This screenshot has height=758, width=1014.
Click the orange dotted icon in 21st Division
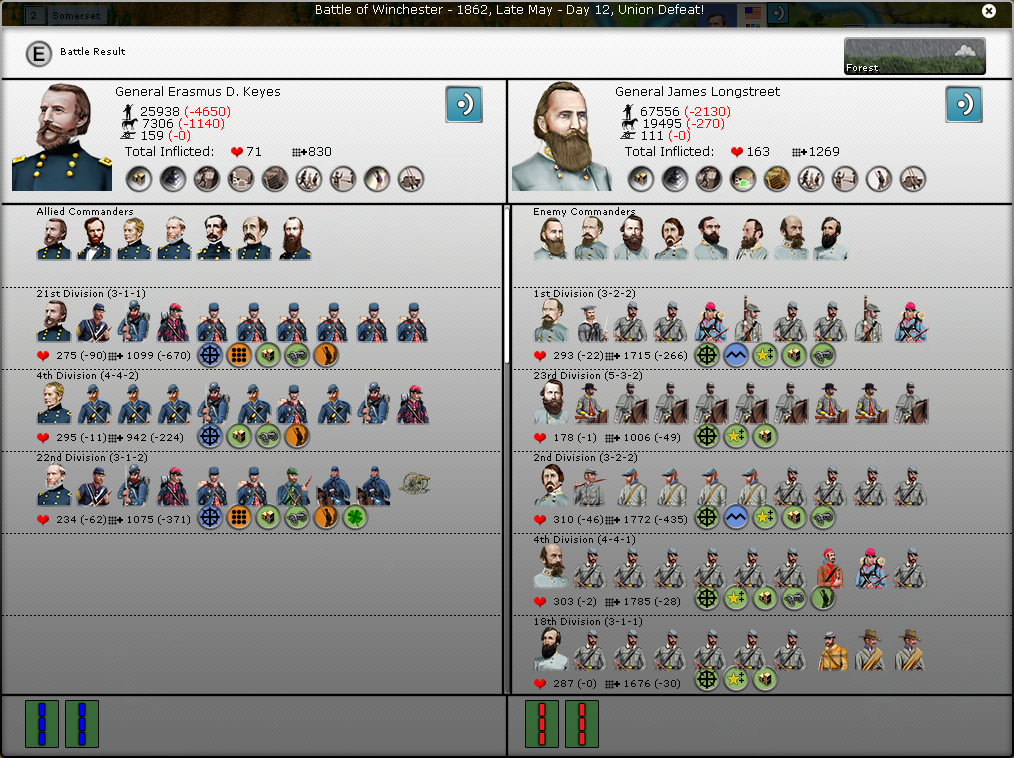click(239, 354)
